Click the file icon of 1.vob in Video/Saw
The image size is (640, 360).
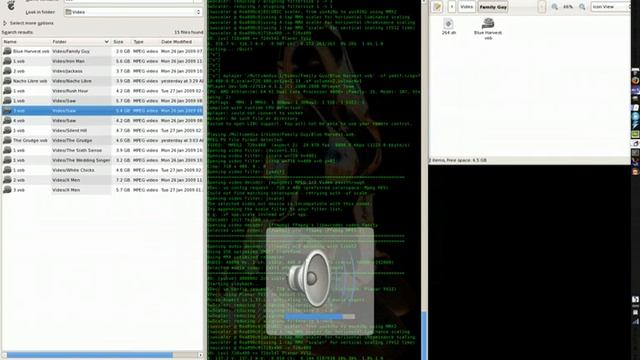tap(7, 100)
